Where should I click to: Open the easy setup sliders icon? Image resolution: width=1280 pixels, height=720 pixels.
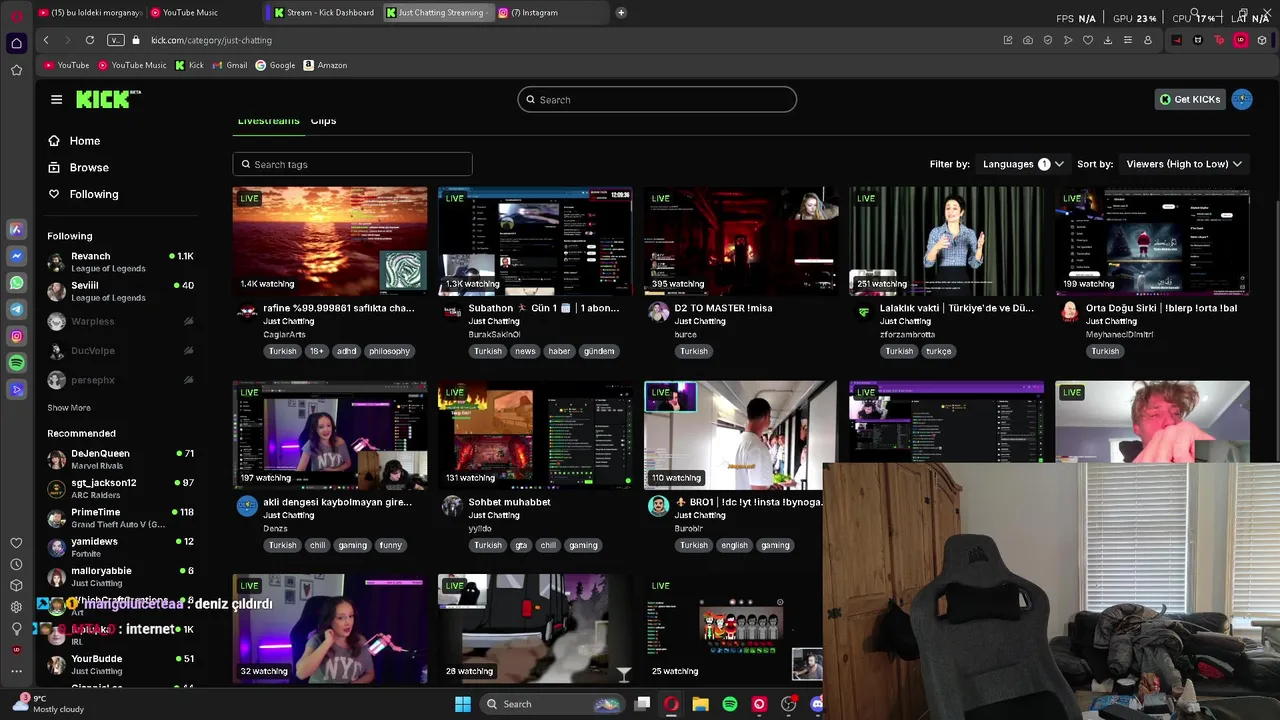click(1128, 40)
